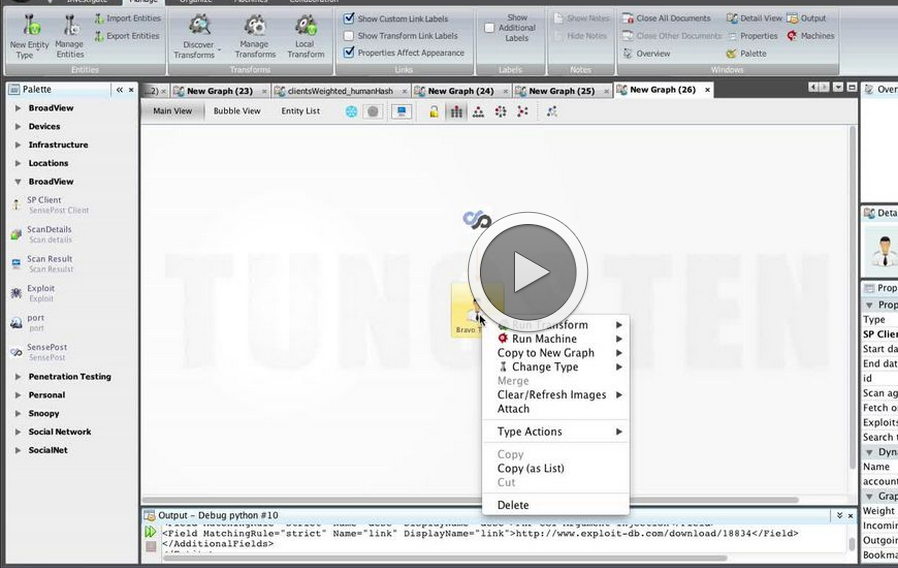The image size is (898, 568).
Task: Switch to the New Graph (24) tab
Action: 460,91
